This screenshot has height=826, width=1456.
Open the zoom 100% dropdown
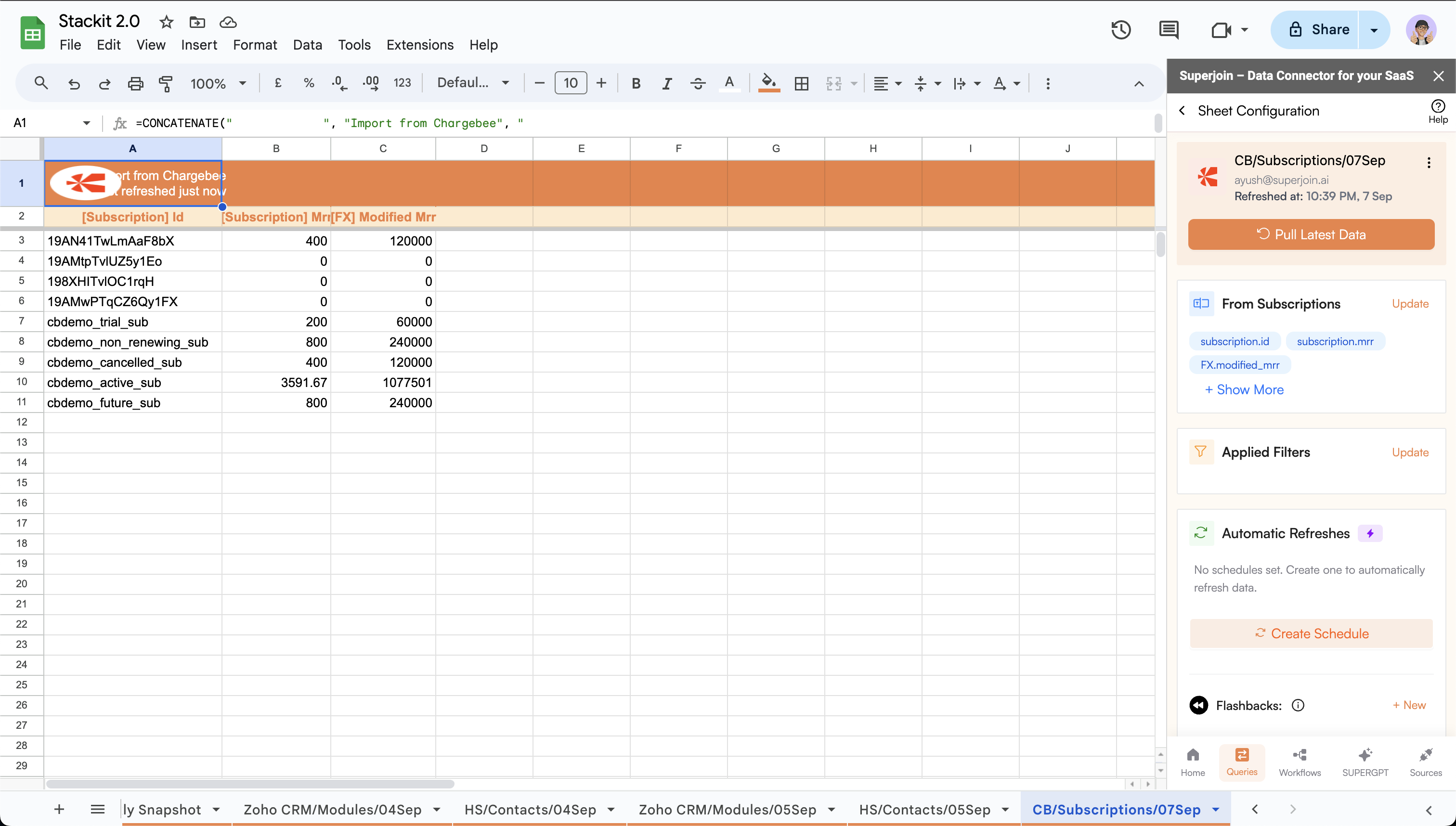tap(218, 83)
